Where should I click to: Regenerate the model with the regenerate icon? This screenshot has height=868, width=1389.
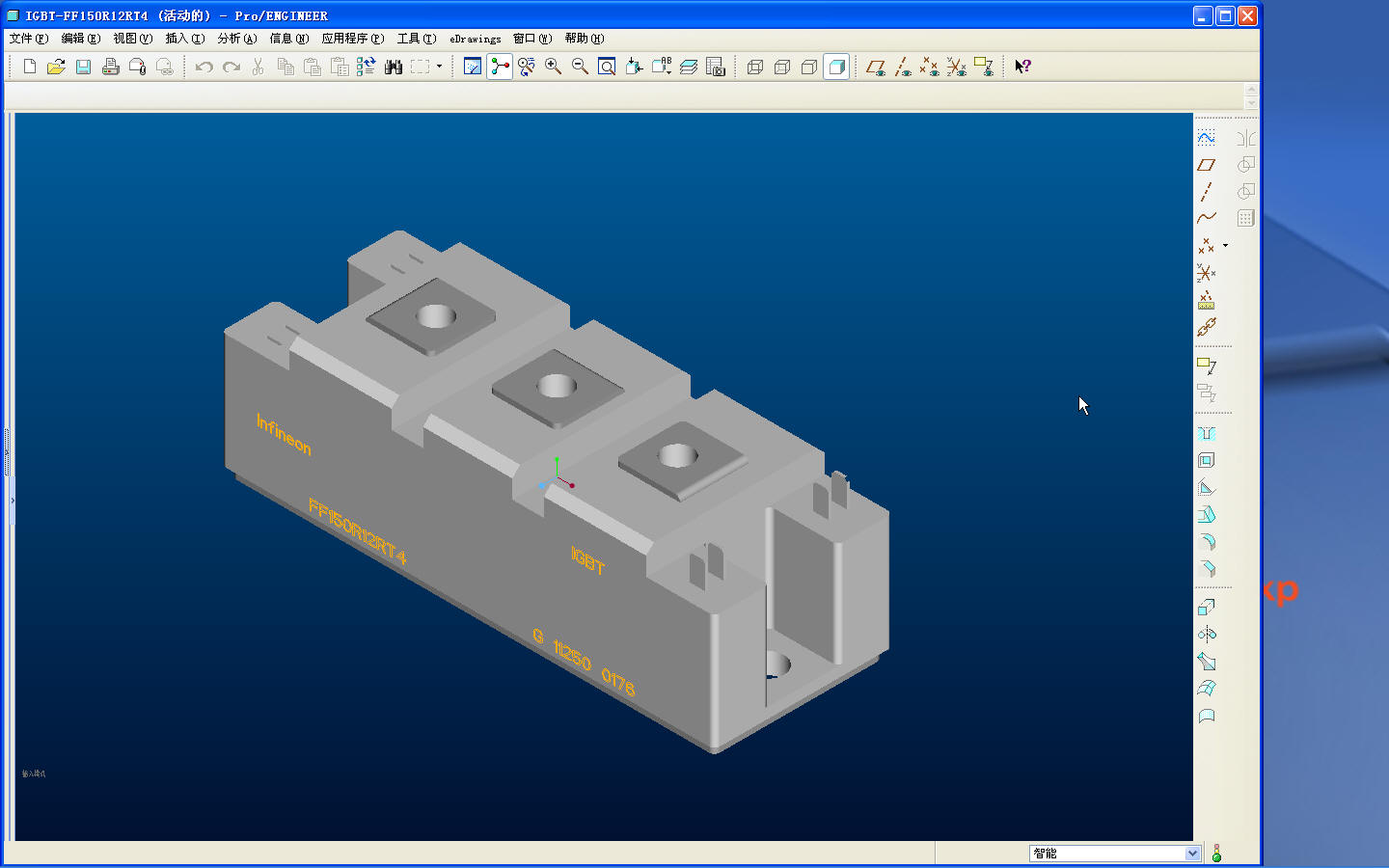tap(366, 67)
